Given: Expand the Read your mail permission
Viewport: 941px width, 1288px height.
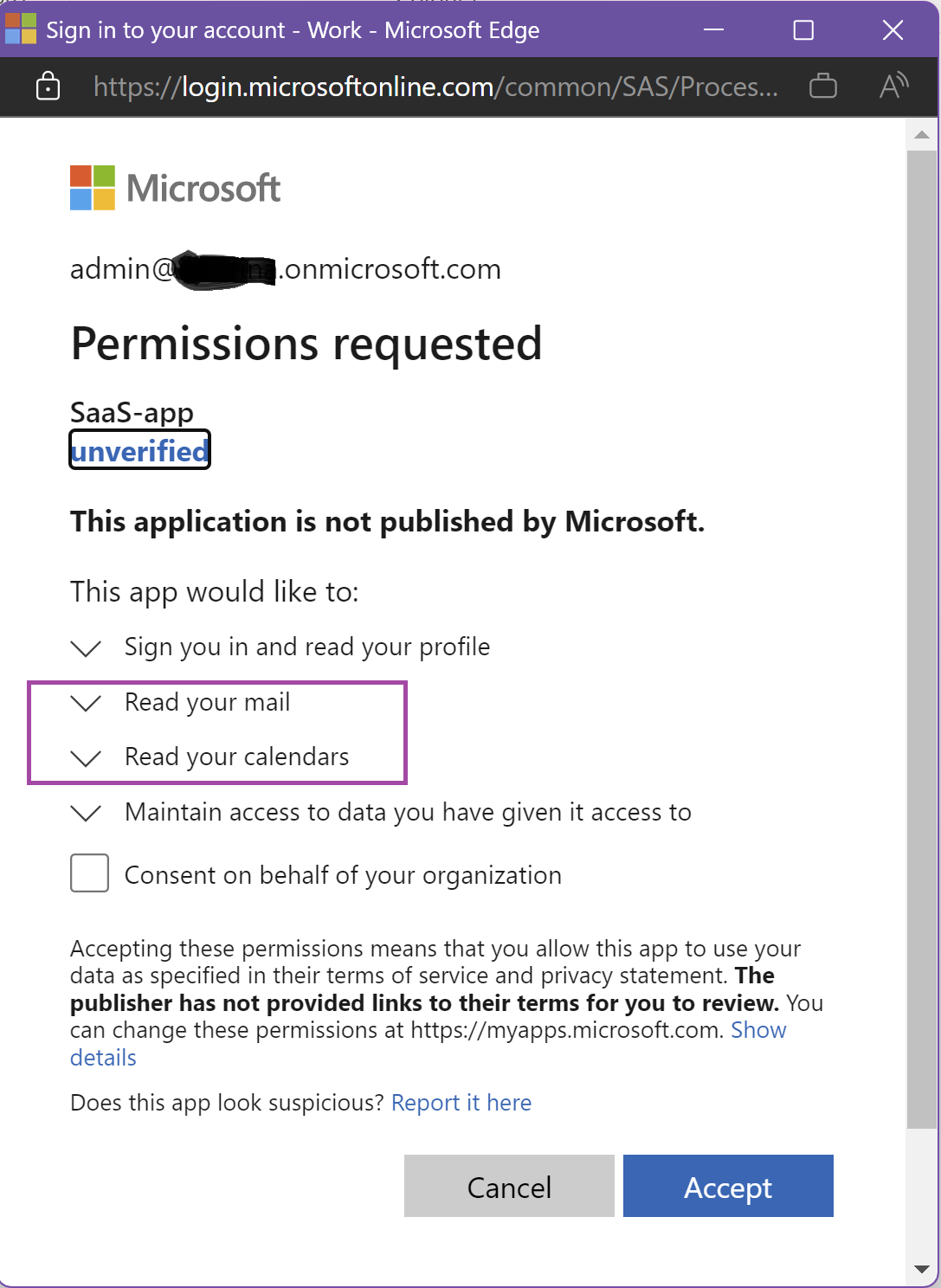Looking at the screenshot, I should pyautogui.click(x=86, y=703).
